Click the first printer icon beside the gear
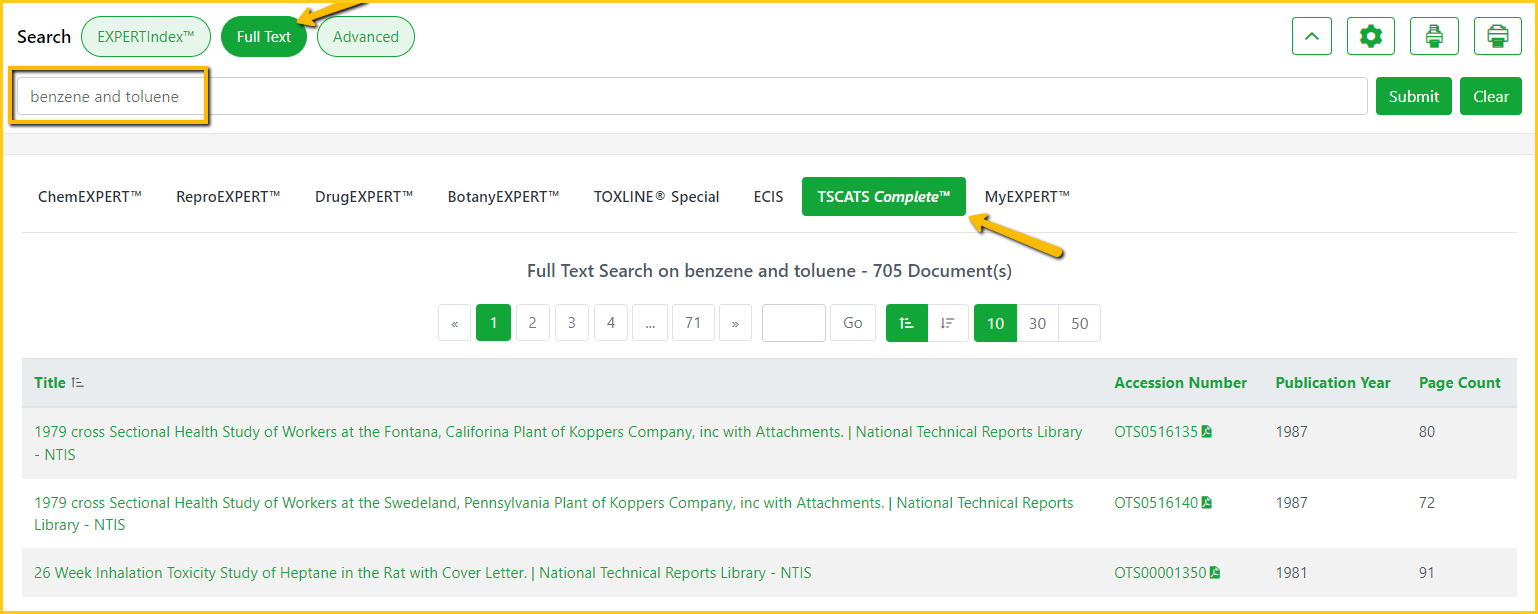This screenshot has height=614, width=1538. (1434, 37)
